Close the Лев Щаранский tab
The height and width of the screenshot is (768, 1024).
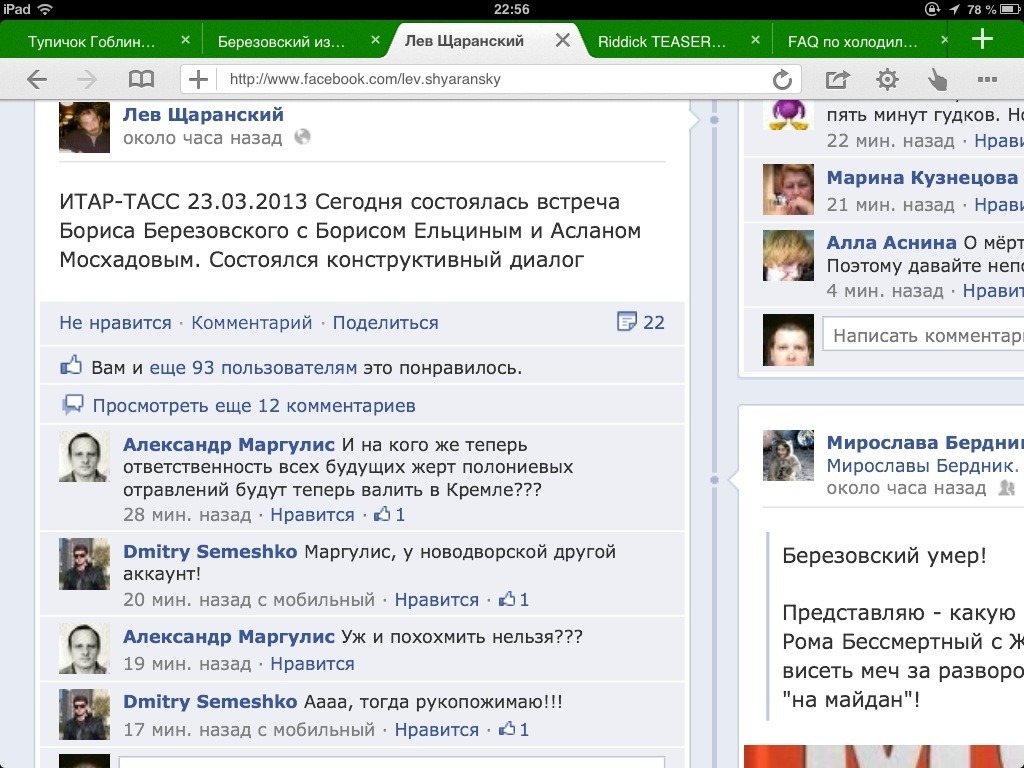[x=562, y=40]
